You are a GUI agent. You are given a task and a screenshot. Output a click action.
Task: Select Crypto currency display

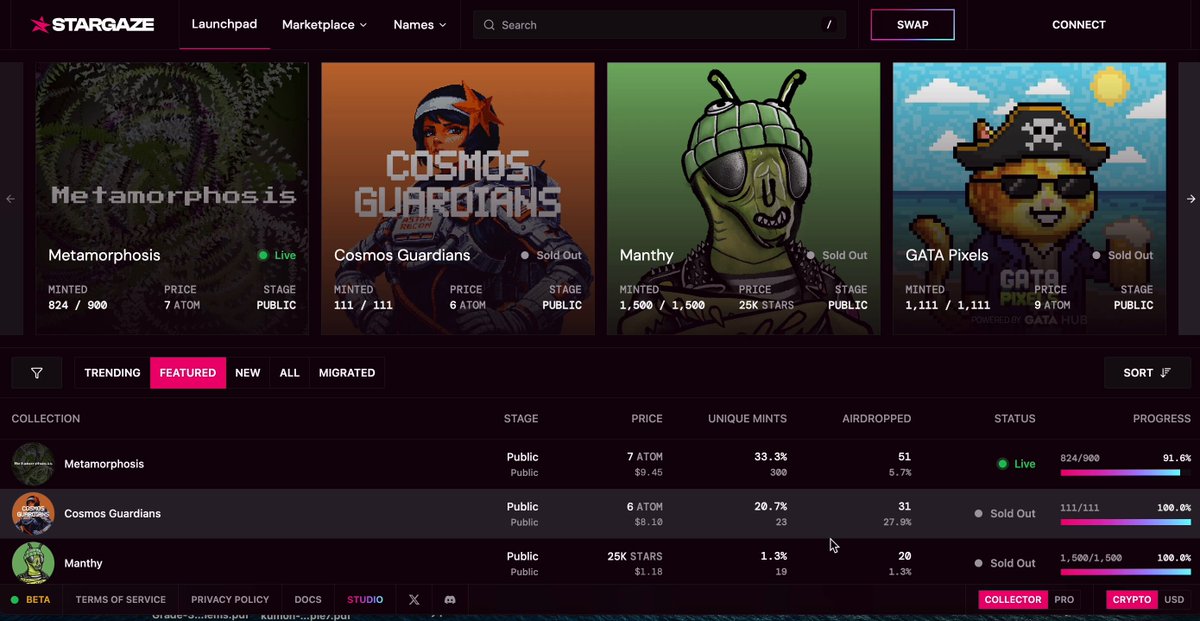1133,600
